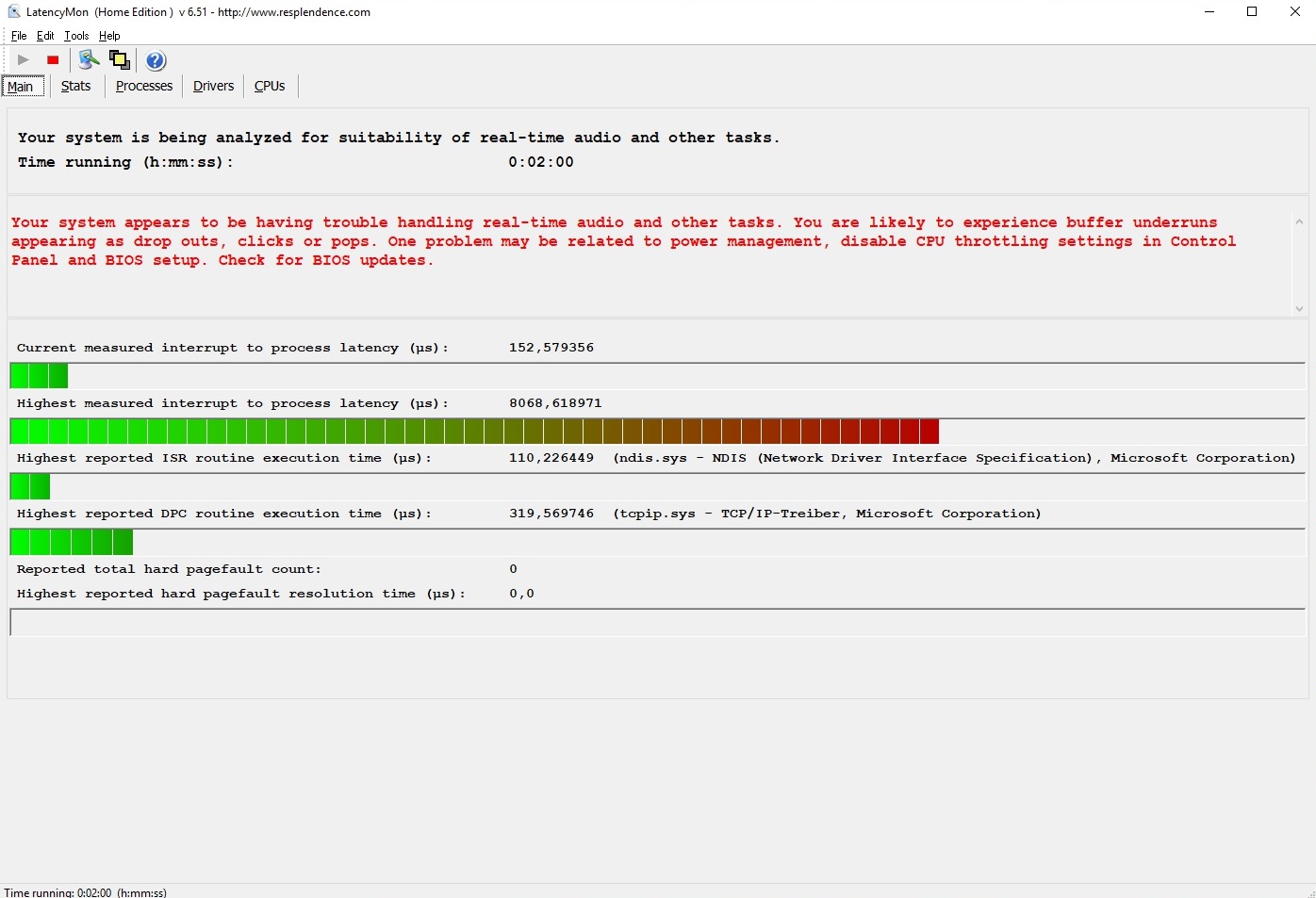Click the 'Time running (h:mm:ss):' label in the main panel
Screen dimensions: 1316x898
tap(125, 162)
